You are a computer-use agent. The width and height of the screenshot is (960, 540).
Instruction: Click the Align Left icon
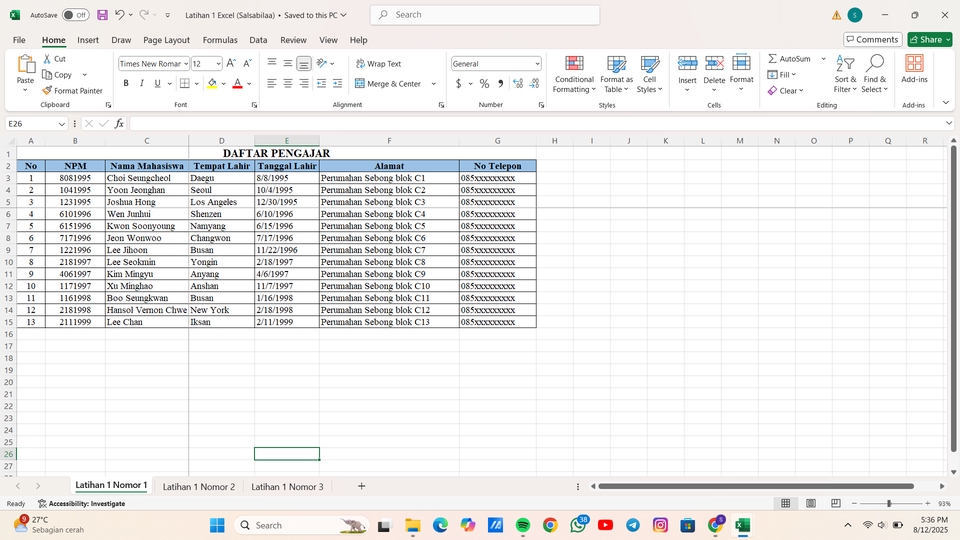coord(272,83)
